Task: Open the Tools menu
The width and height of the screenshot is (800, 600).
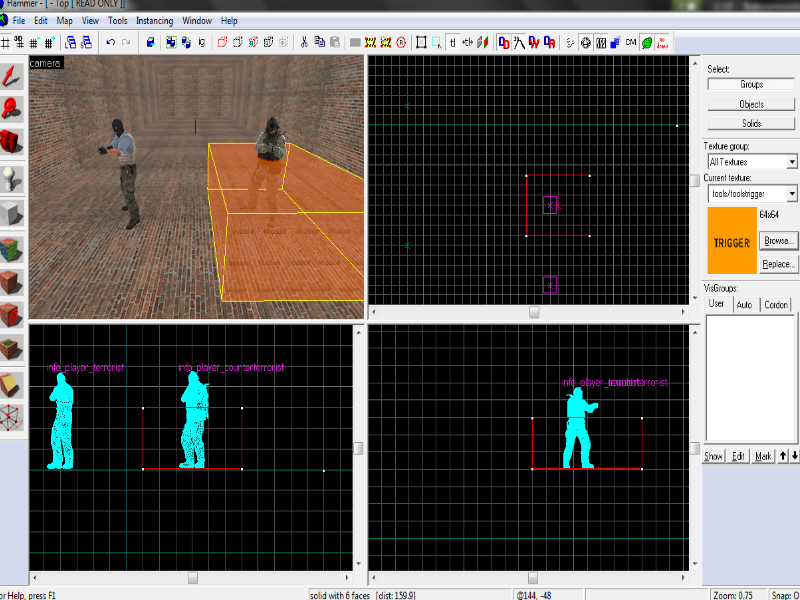Action: (117, 21)
